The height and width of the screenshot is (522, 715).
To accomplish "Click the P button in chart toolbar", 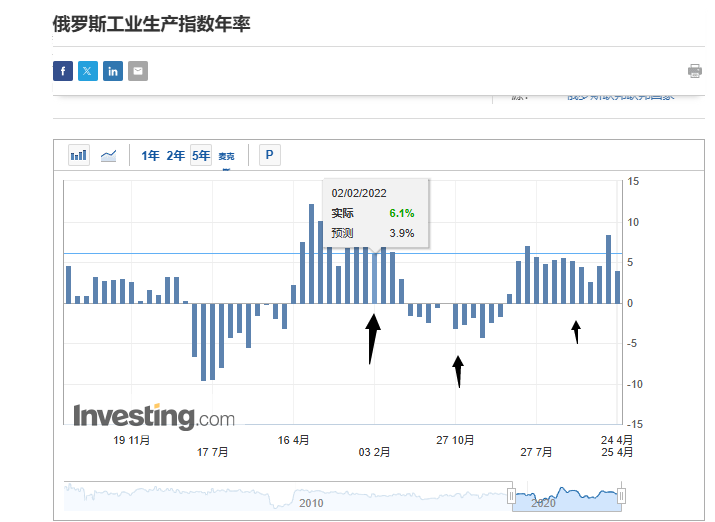I will click(x=269, y=155).
